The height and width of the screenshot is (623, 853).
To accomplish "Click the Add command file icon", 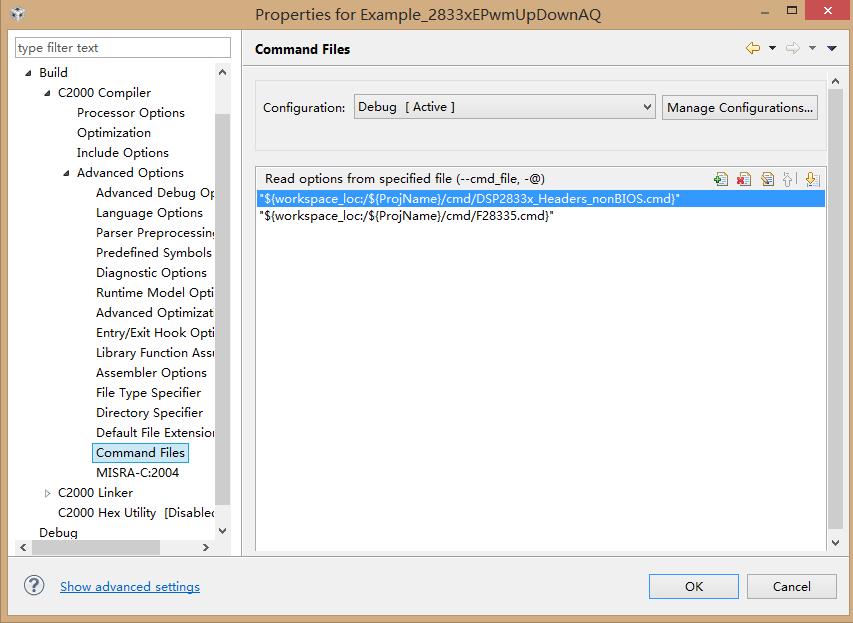I will 721,179.
